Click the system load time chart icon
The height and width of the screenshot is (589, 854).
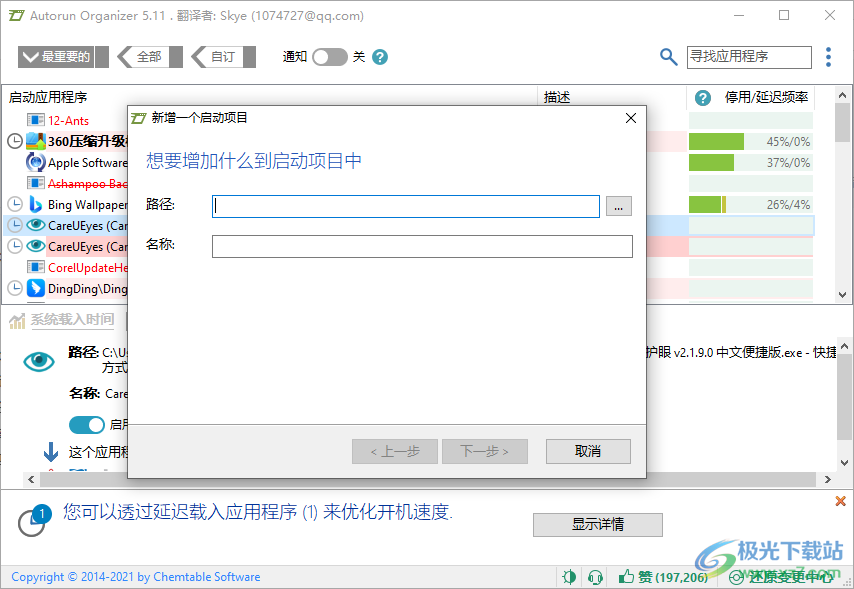[x=17, y=320]
